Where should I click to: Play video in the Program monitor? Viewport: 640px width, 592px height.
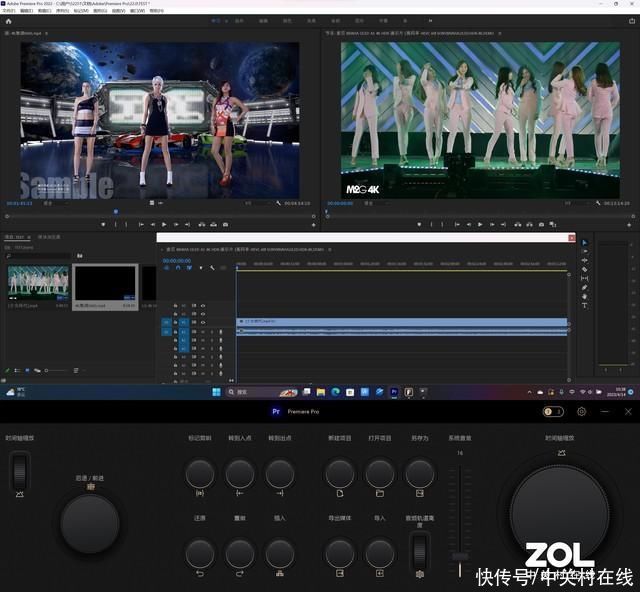coord(480,225)
